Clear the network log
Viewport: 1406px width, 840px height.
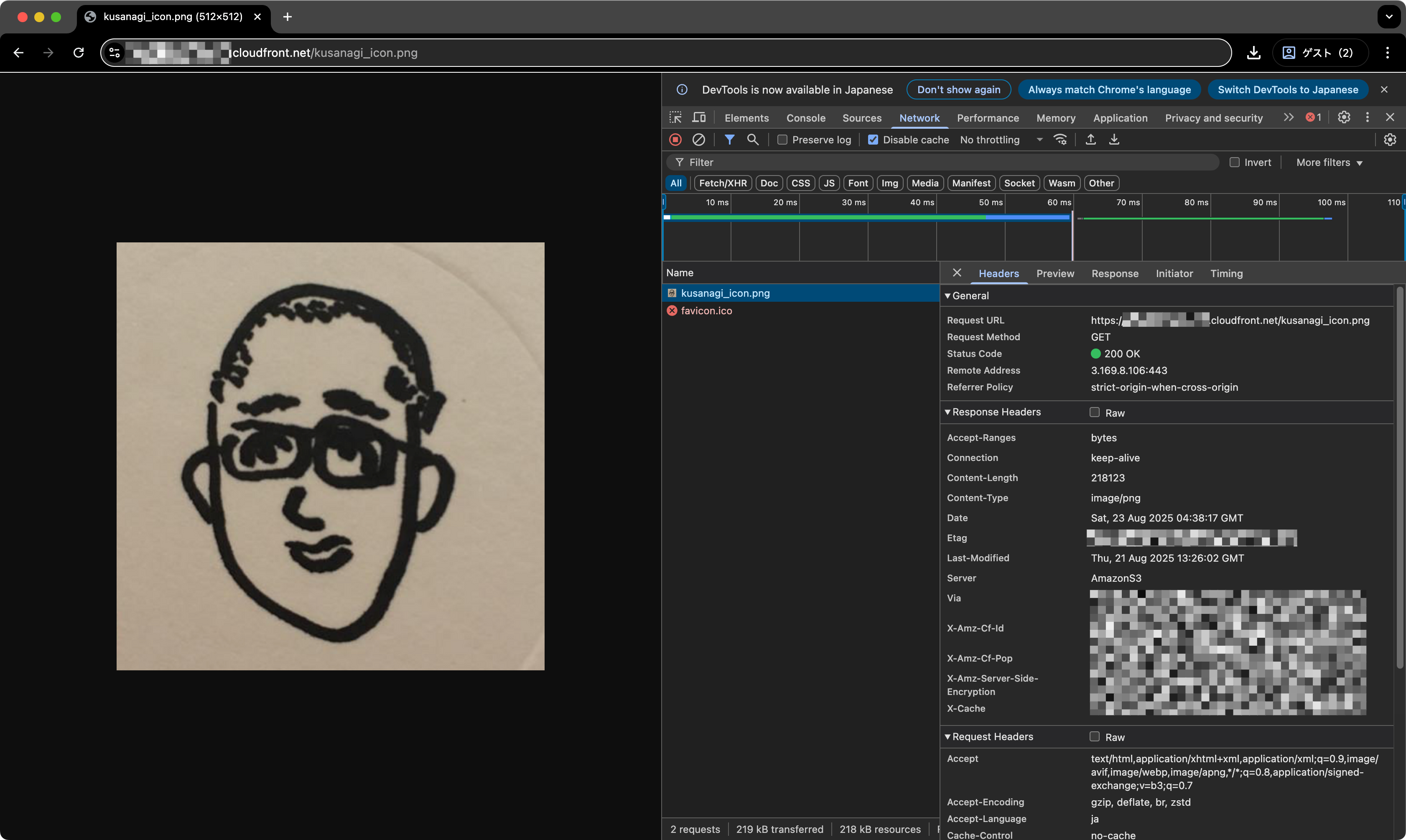click(699, 139)
